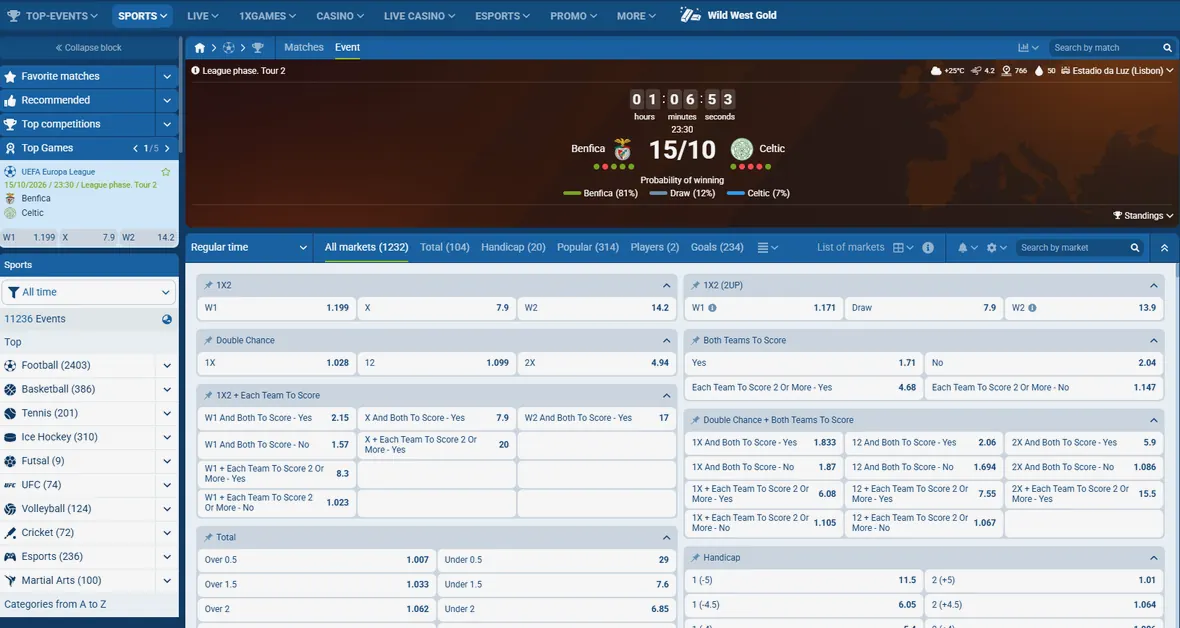The width and height of the screenshot is (1180, 628).
Task: Pin the Both Teams To Score market
Action: pyautogui.click(x=695, y=340)
